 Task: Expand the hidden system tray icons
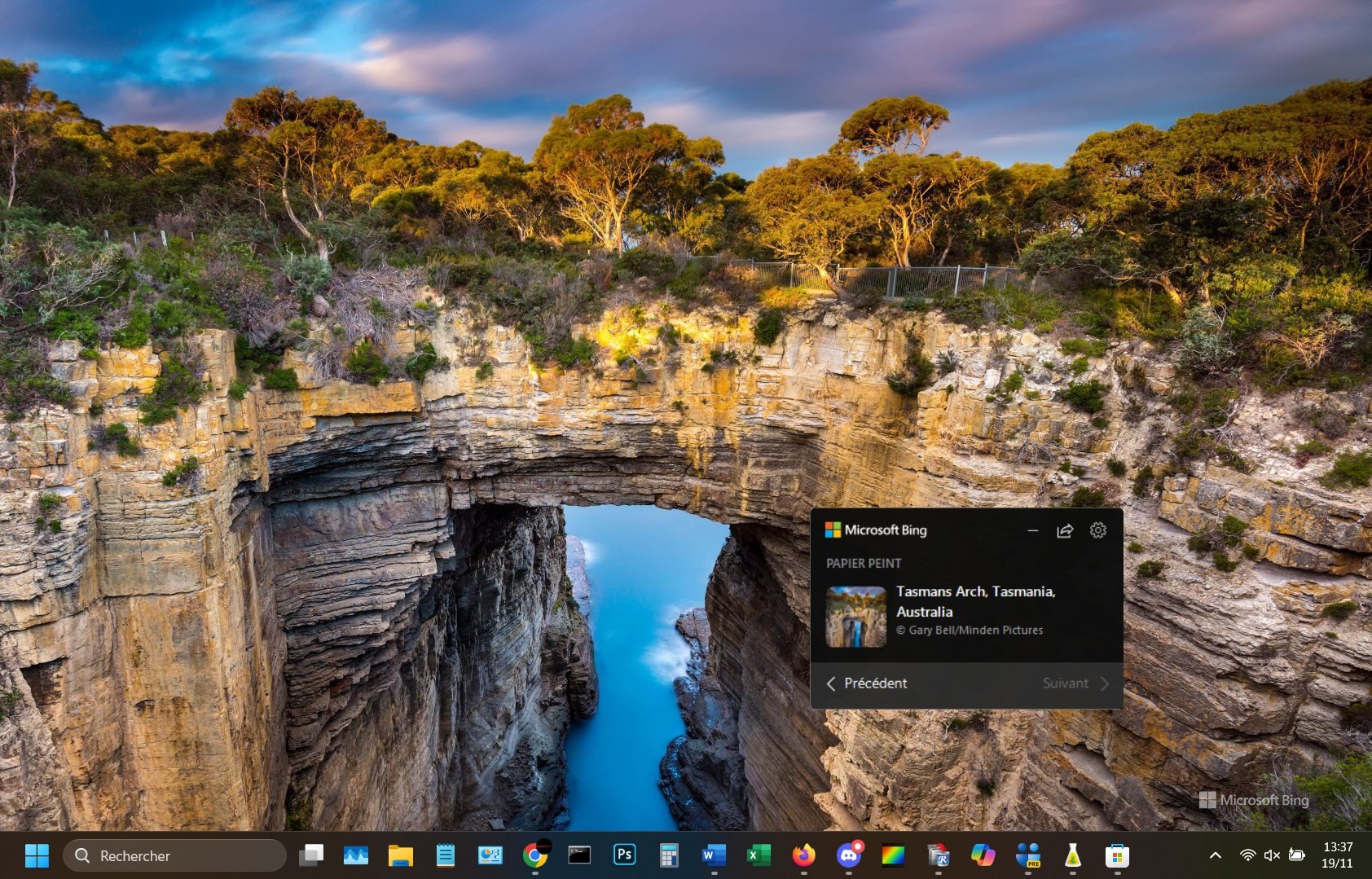(1214, 855)
